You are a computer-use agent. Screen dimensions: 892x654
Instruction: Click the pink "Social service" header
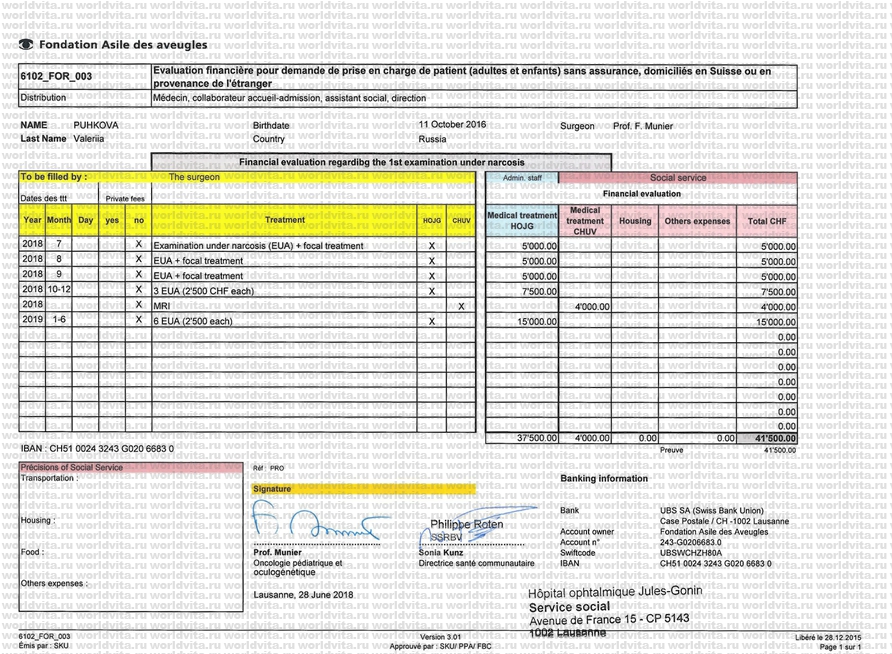pos(678,177)
